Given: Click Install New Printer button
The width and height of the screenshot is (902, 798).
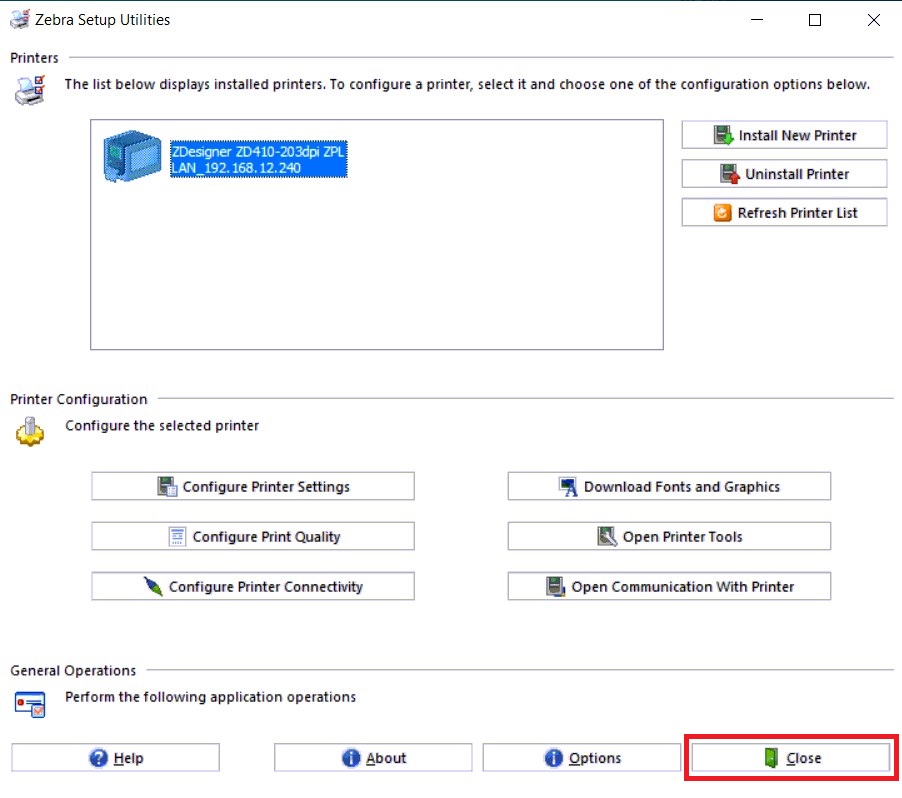Looking at the screenshot, I should coord(784,135).
